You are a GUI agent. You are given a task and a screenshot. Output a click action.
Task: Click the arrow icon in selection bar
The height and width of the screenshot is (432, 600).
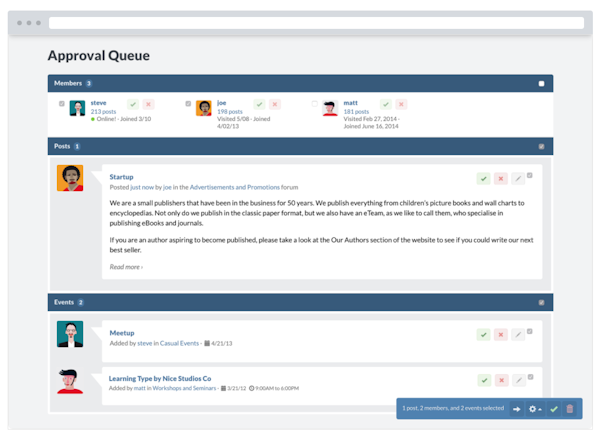coord(517,409)
